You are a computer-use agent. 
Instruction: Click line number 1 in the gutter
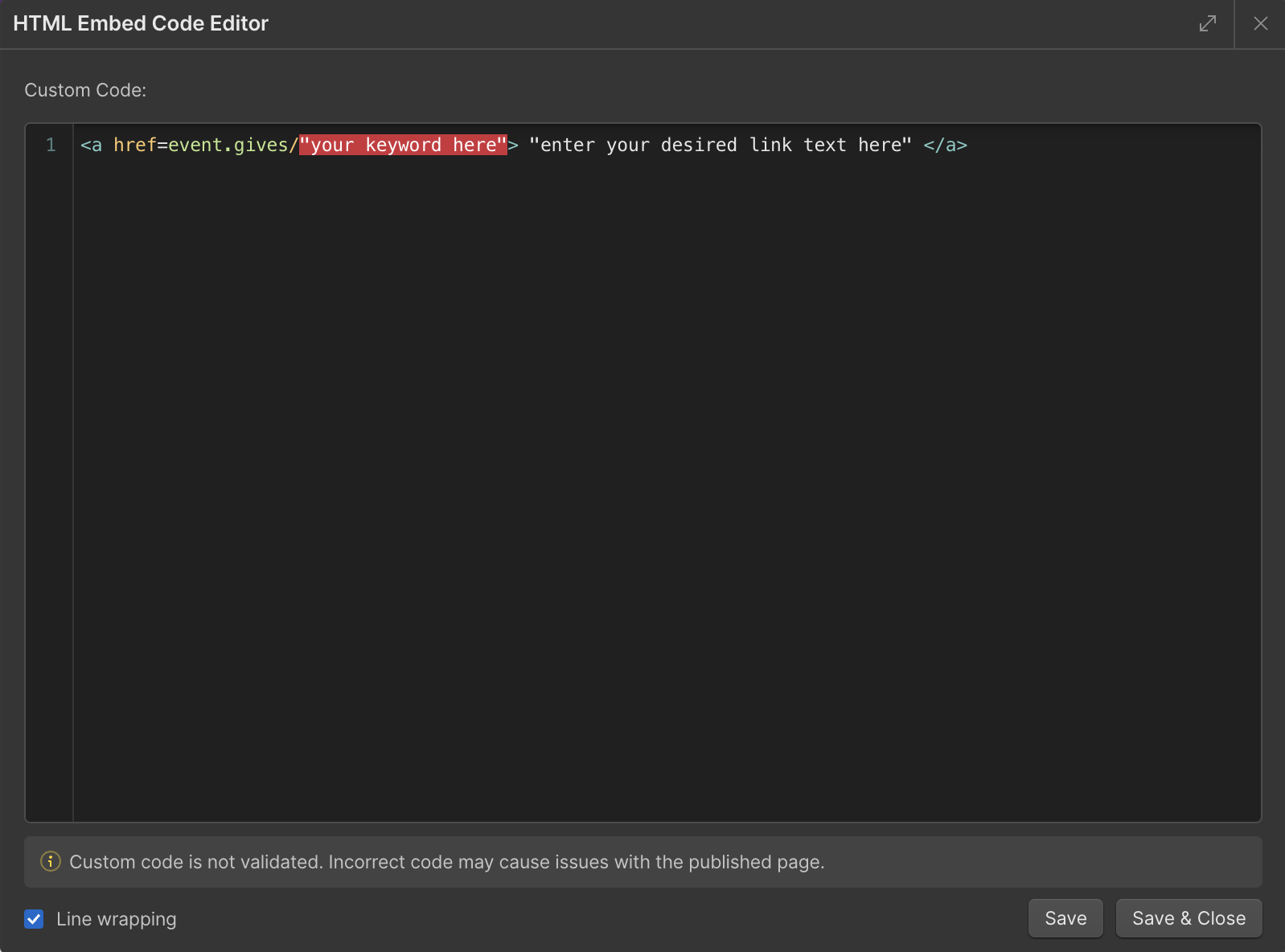[51, 145]
